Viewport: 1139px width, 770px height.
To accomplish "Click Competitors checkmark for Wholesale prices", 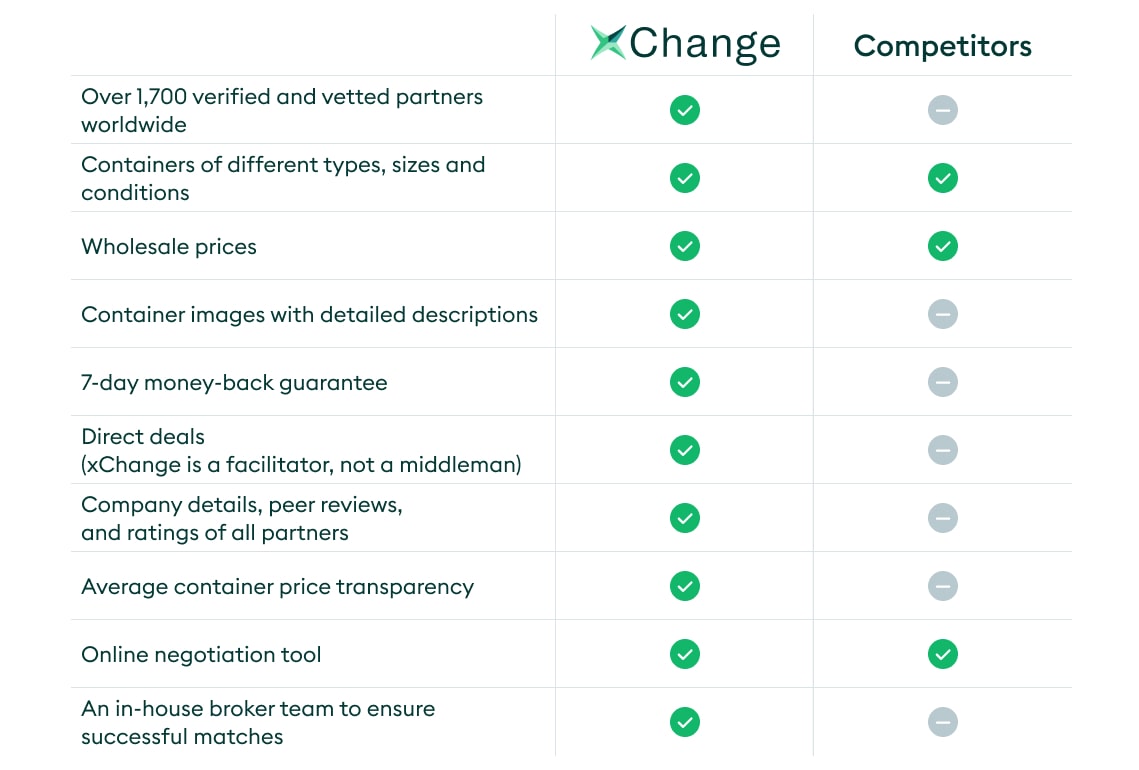I will coord(943,246).
